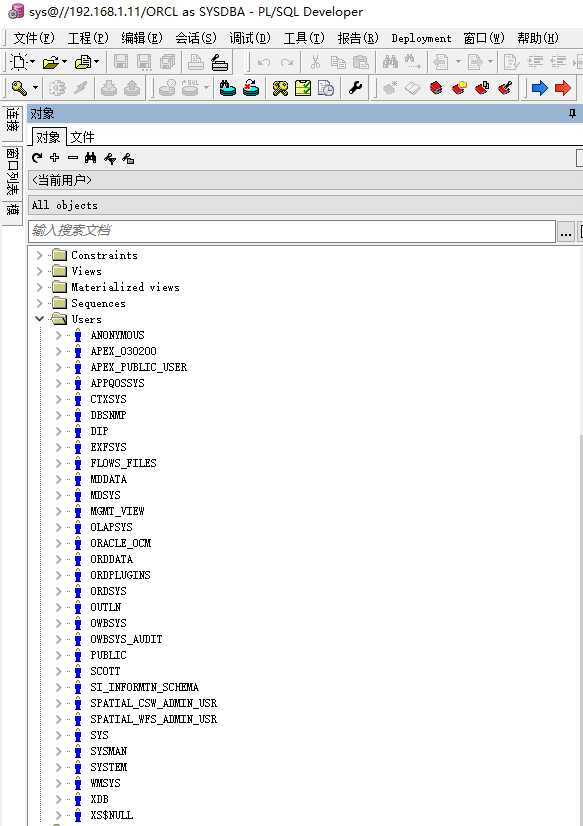This screenshot has height=826, width=583.
Task: Click the red right arrow icon
Action: pyautogui.click(x=563, y=87)
